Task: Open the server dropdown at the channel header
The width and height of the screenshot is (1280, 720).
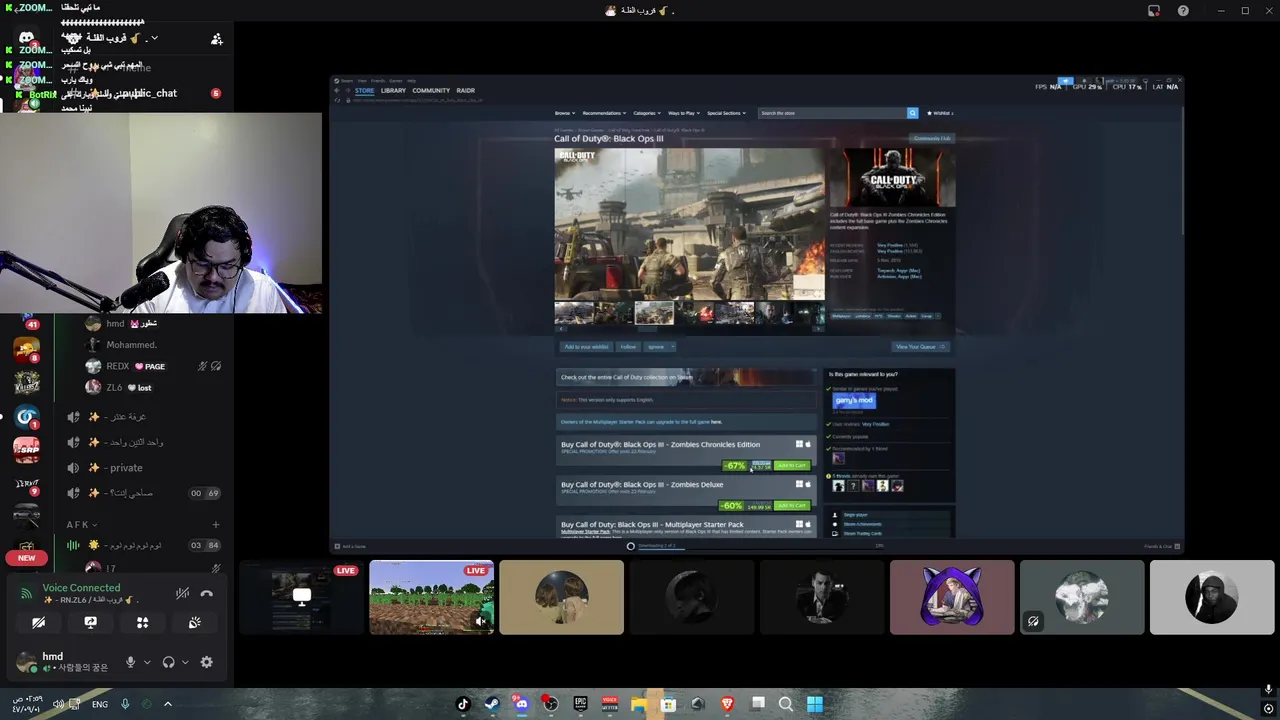Action: point(154,38)
